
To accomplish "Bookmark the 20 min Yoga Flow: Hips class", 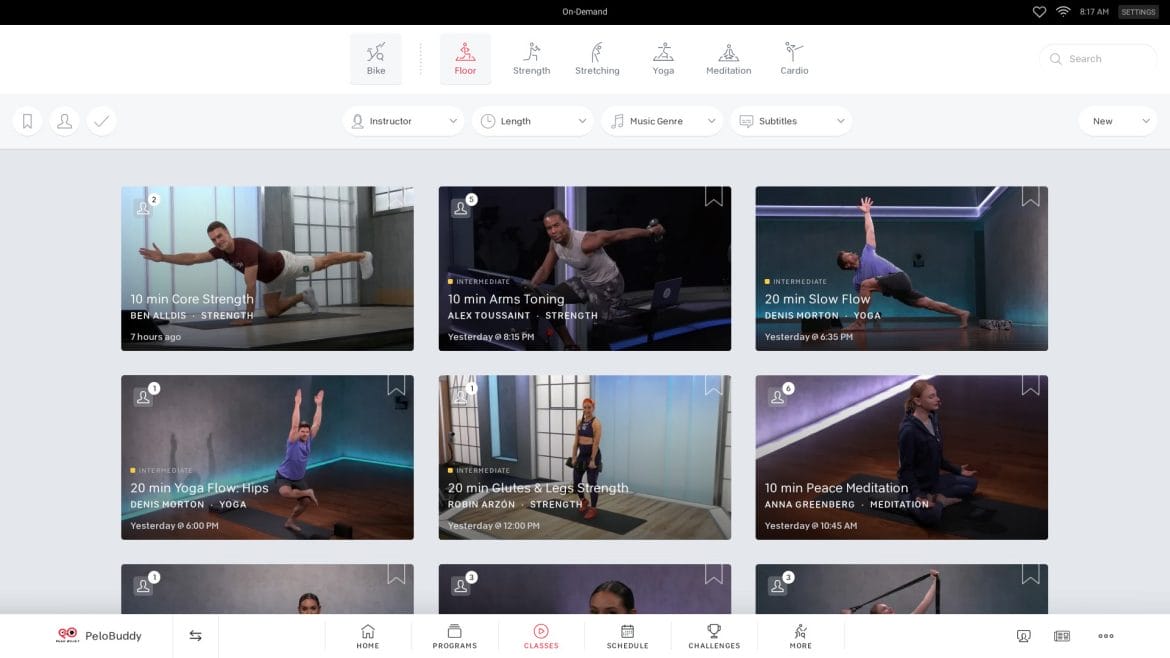I will (396, 385).
